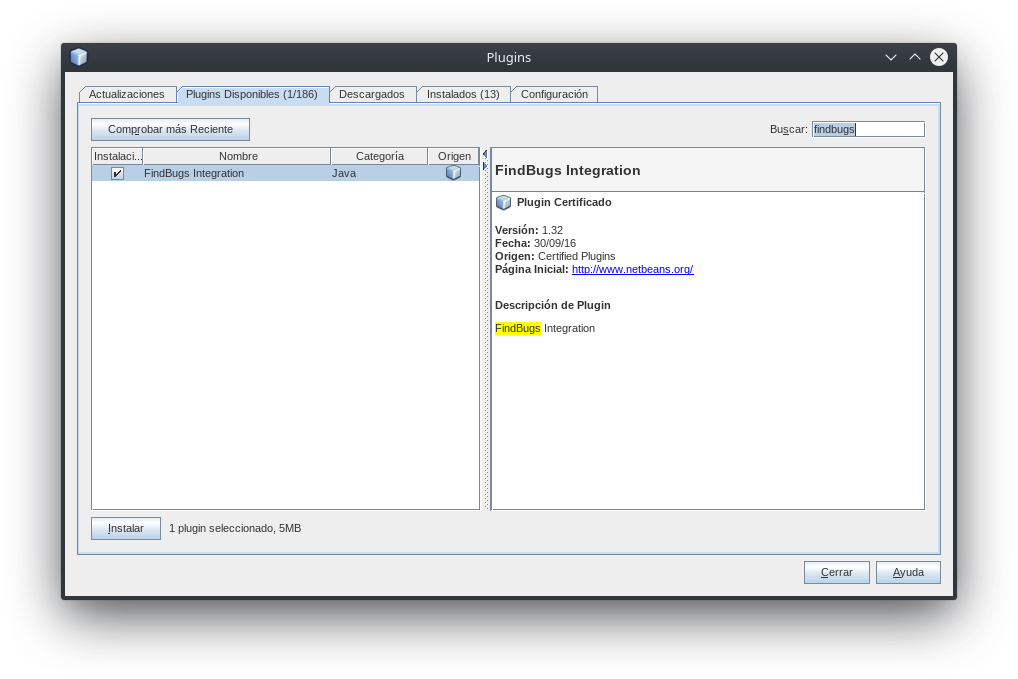Open the Descargados tab

click(x=371, y=94)
